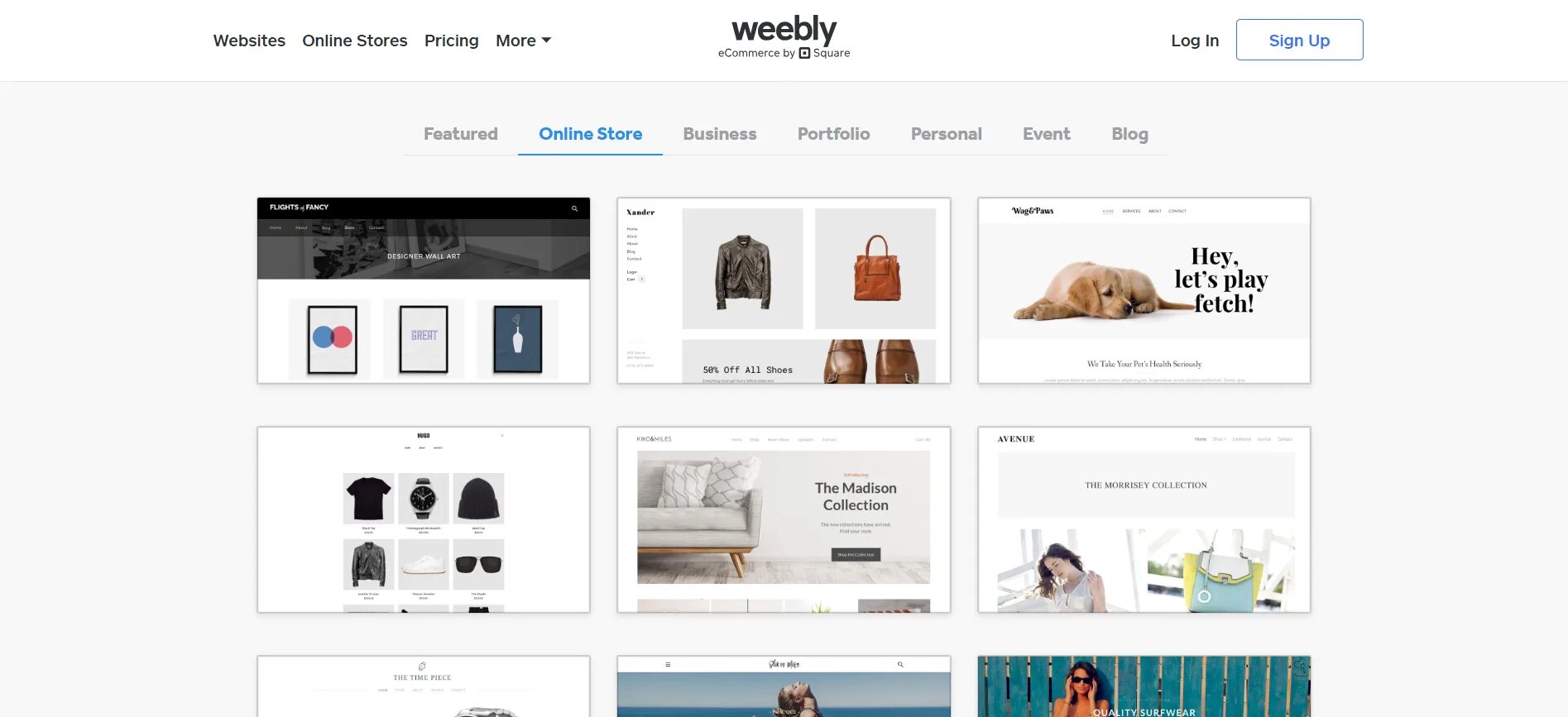Choose the Madison Collection theme thumbnail
This screenshot has height=717, width=1568.
(x=784, y=519)
